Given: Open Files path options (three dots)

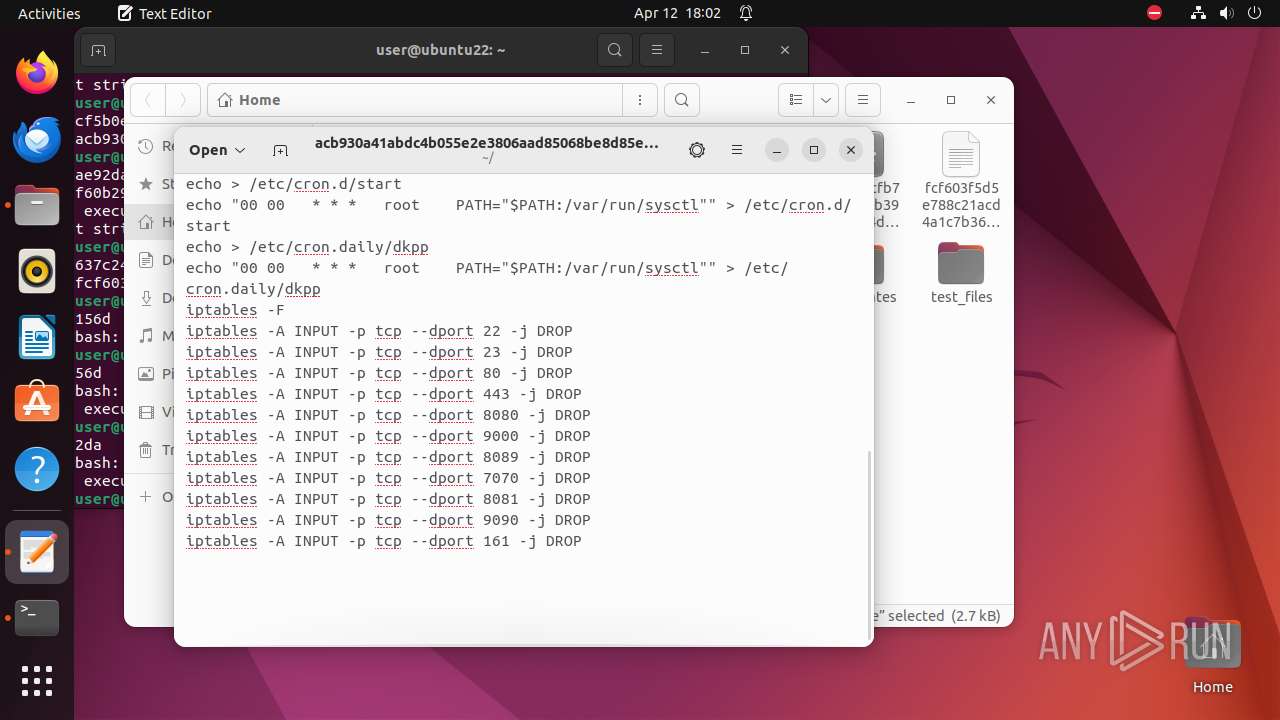Looking at the screenshot, I should pyautogui.click(x=639, y=100).
